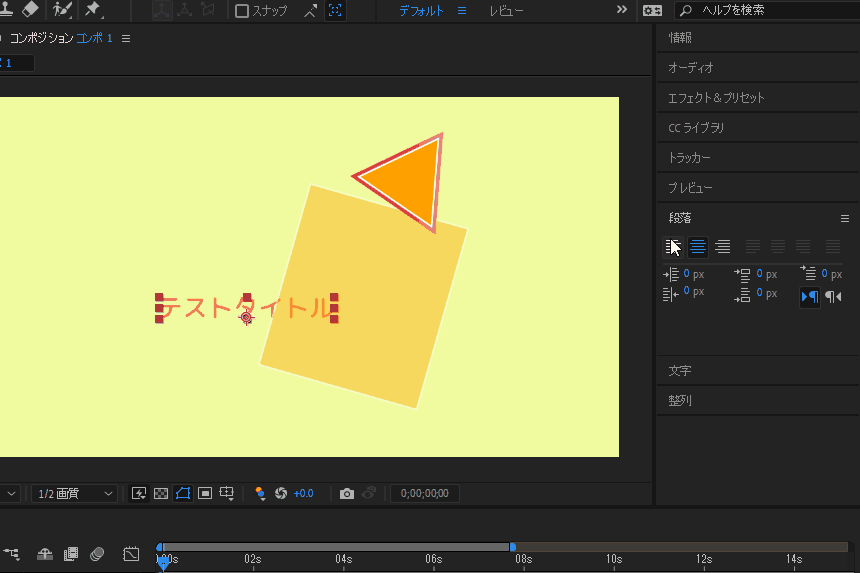This screenshot has width=860, height=573.
Task: Toggle the region of interest icon
Action: coord(205,493)
